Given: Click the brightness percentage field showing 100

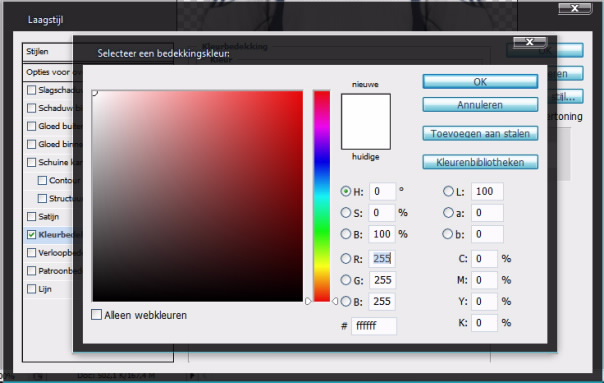Looking at the screenshot, I should tap(382, 234).
